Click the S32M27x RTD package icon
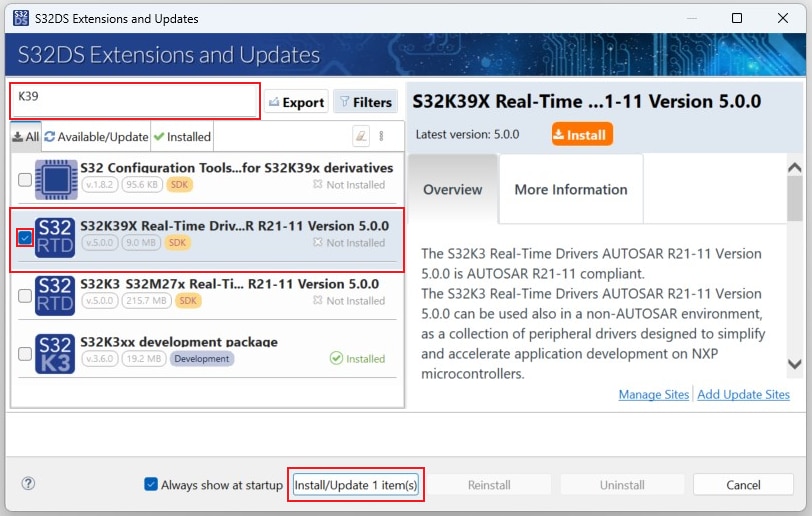The width and height of the screenshot is (812, 516). coord(55,296)
